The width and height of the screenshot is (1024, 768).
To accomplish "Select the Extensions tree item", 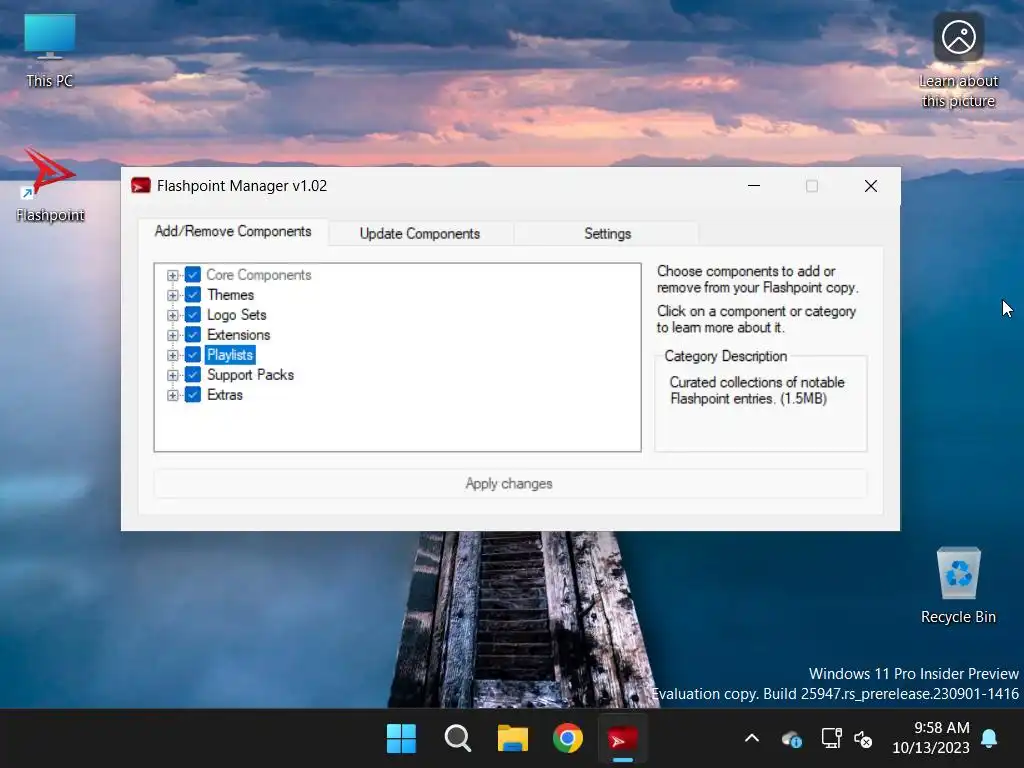I will (x=238, y=335).
